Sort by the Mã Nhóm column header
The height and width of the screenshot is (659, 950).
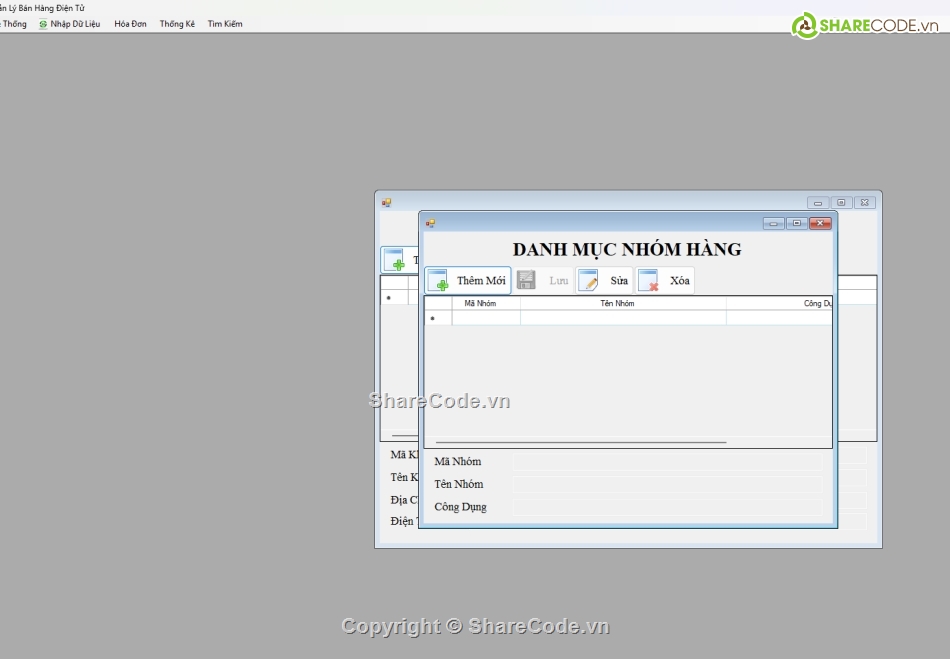[486, 303]
